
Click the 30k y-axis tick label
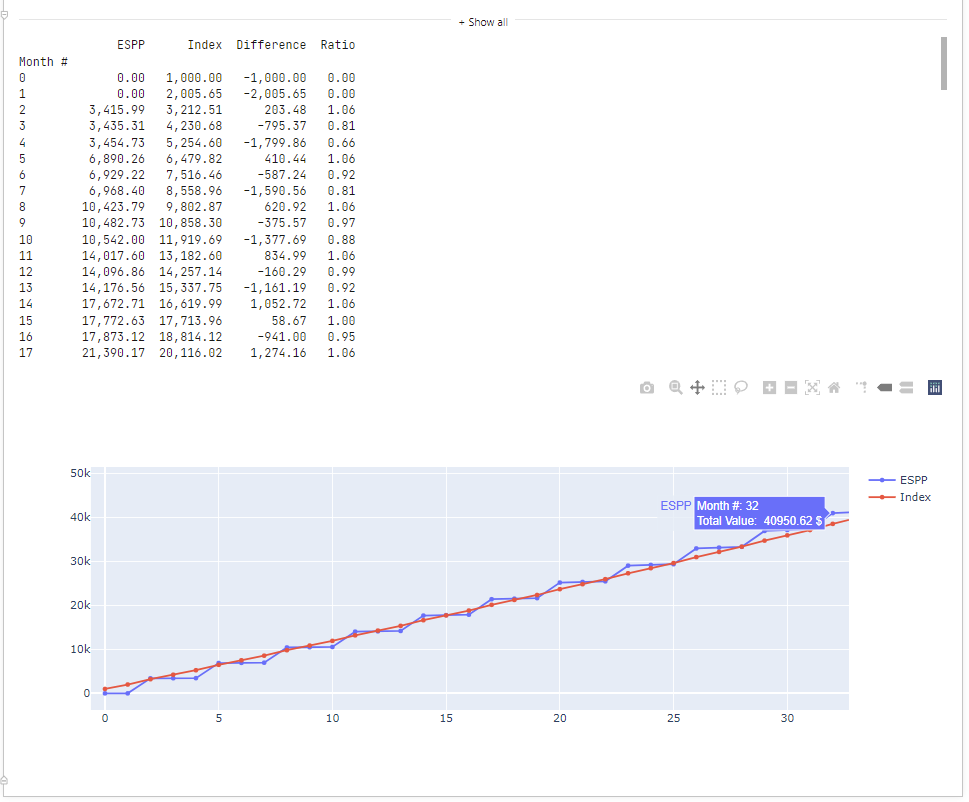(x=80, y=561)
